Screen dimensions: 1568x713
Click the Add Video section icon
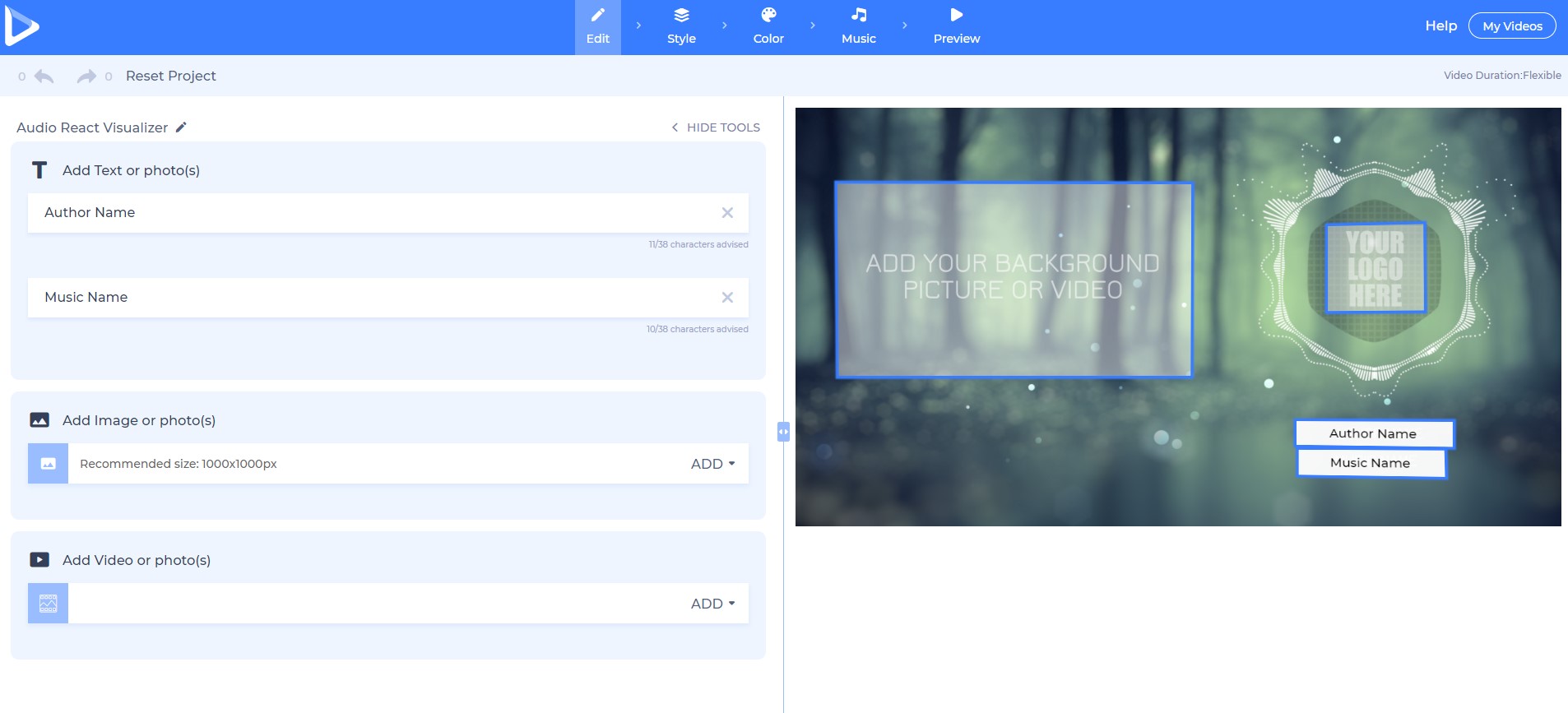point(39,560)
